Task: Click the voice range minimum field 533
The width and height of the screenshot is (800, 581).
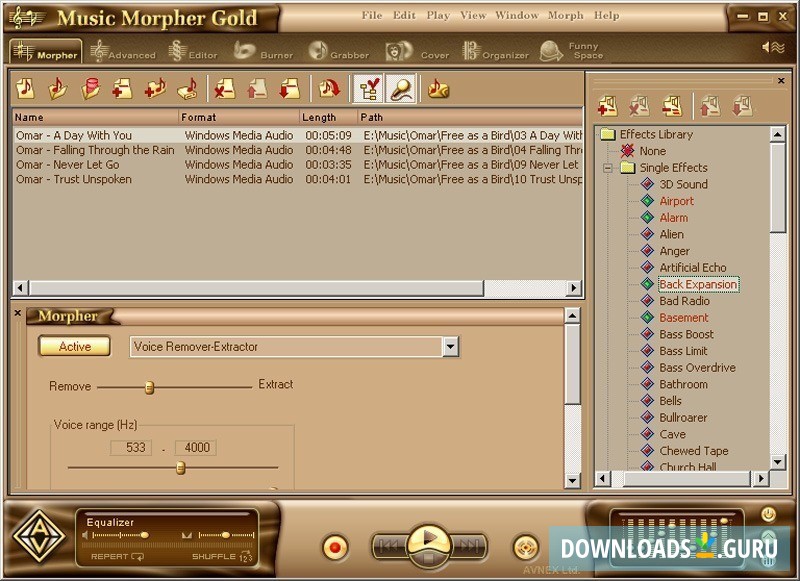Action: [131, 447]
